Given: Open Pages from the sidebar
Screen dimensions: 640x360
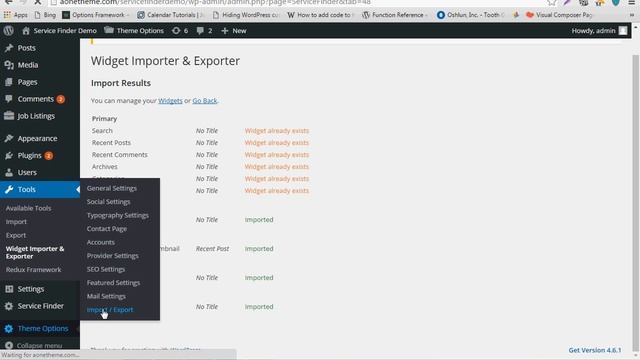Looking at the screenshot, I should 27,82.
